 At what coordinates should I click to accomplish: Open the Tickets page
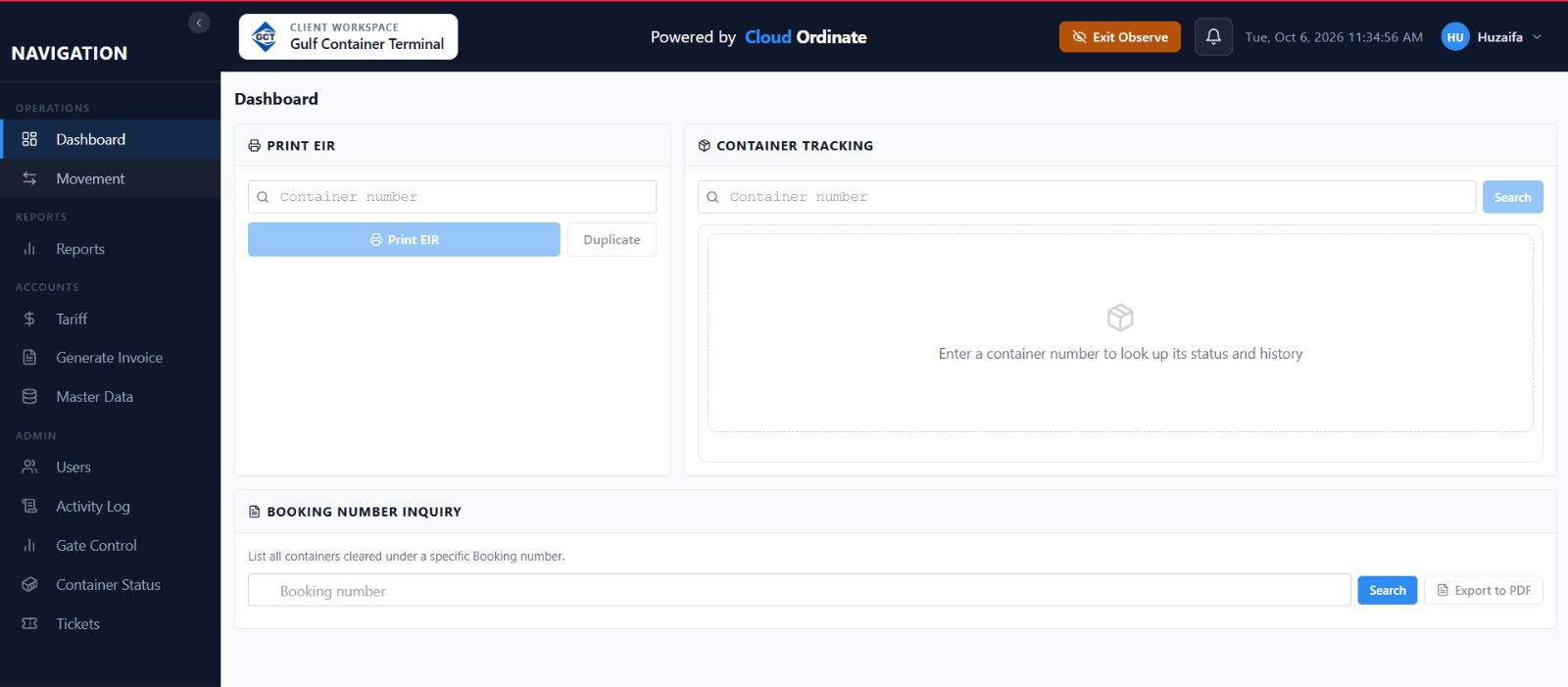tap(111, 624)
